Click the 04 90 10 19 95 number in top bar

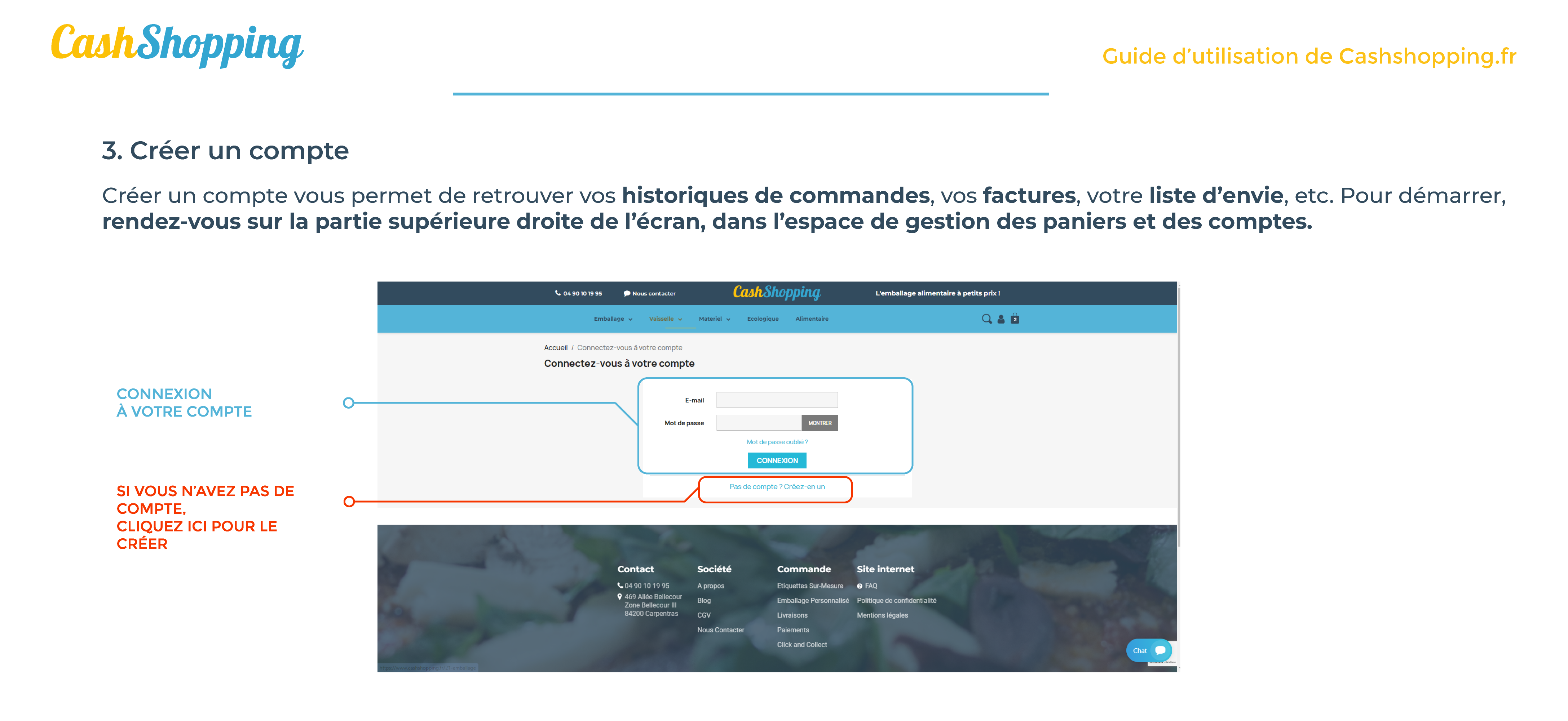[x=582, y=293]
